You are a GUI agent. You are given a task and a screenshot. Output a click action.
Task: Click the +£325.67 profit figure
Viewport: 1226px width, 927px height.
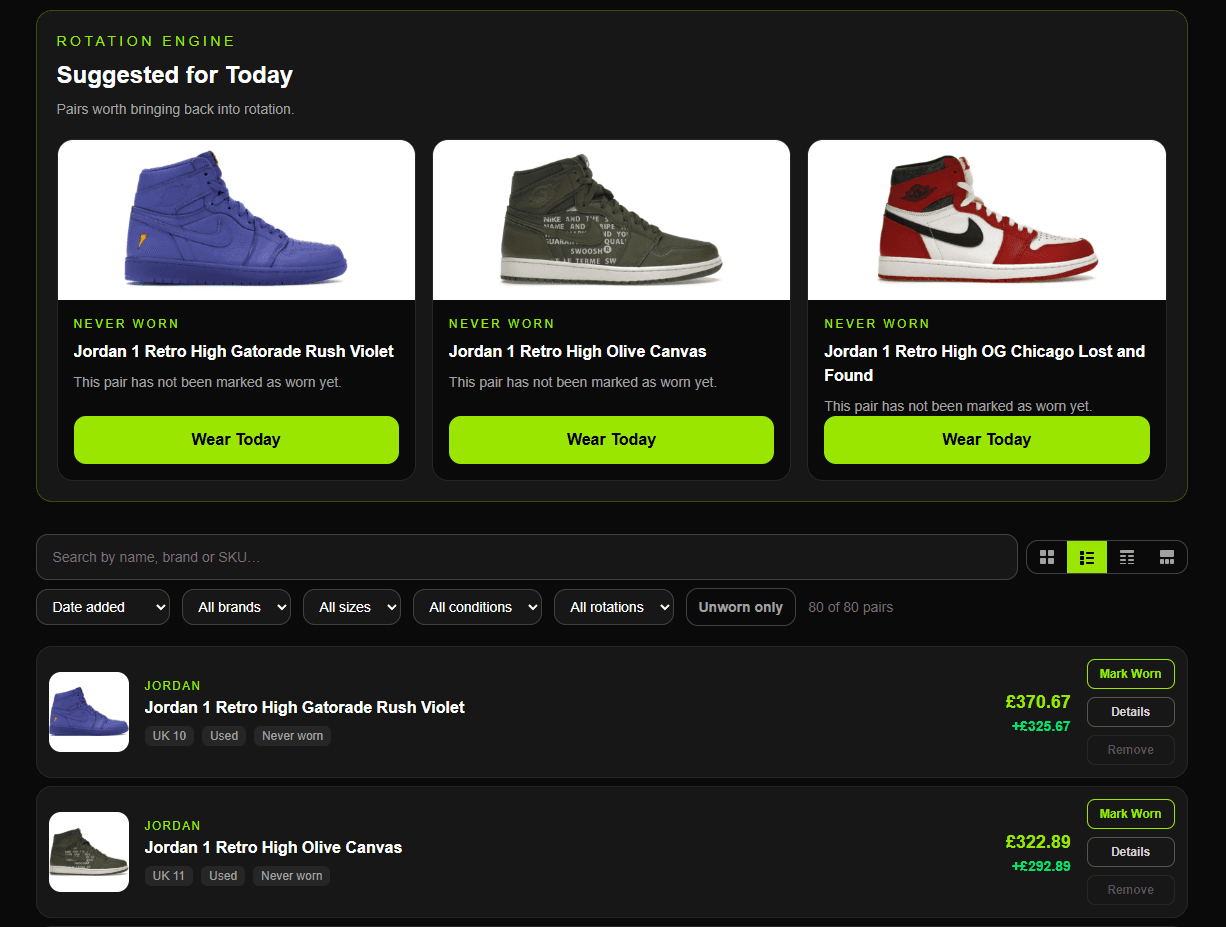click(1041, 727)
